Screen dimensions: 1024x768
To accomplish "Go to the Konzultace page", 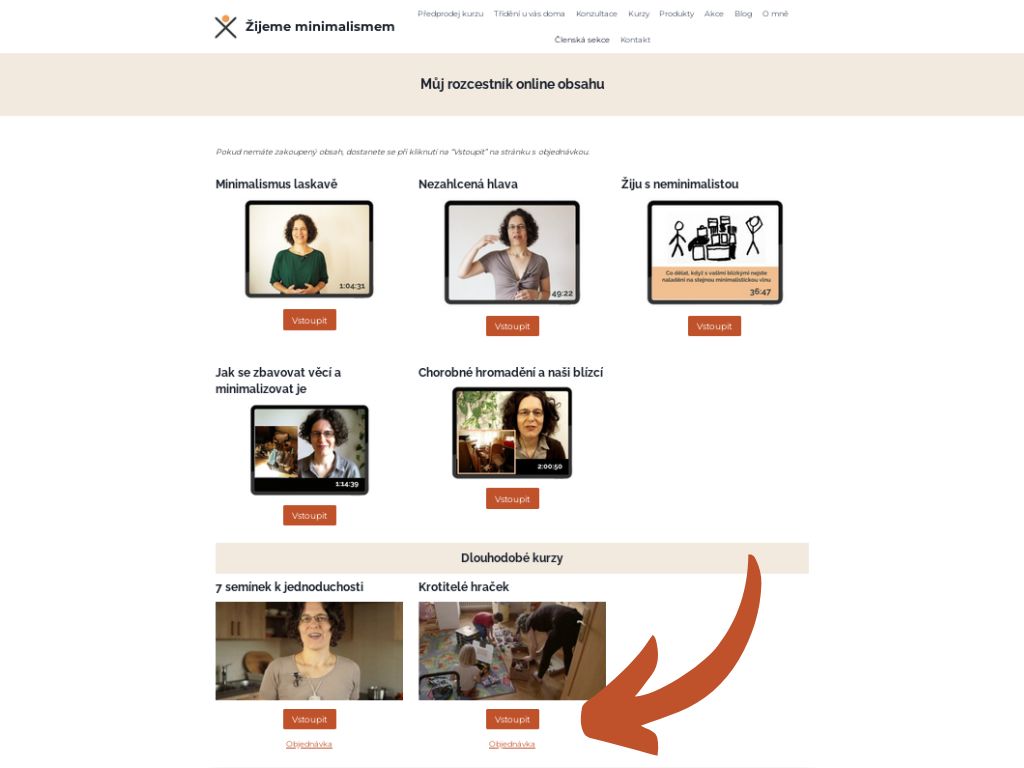I will [596, 14].
